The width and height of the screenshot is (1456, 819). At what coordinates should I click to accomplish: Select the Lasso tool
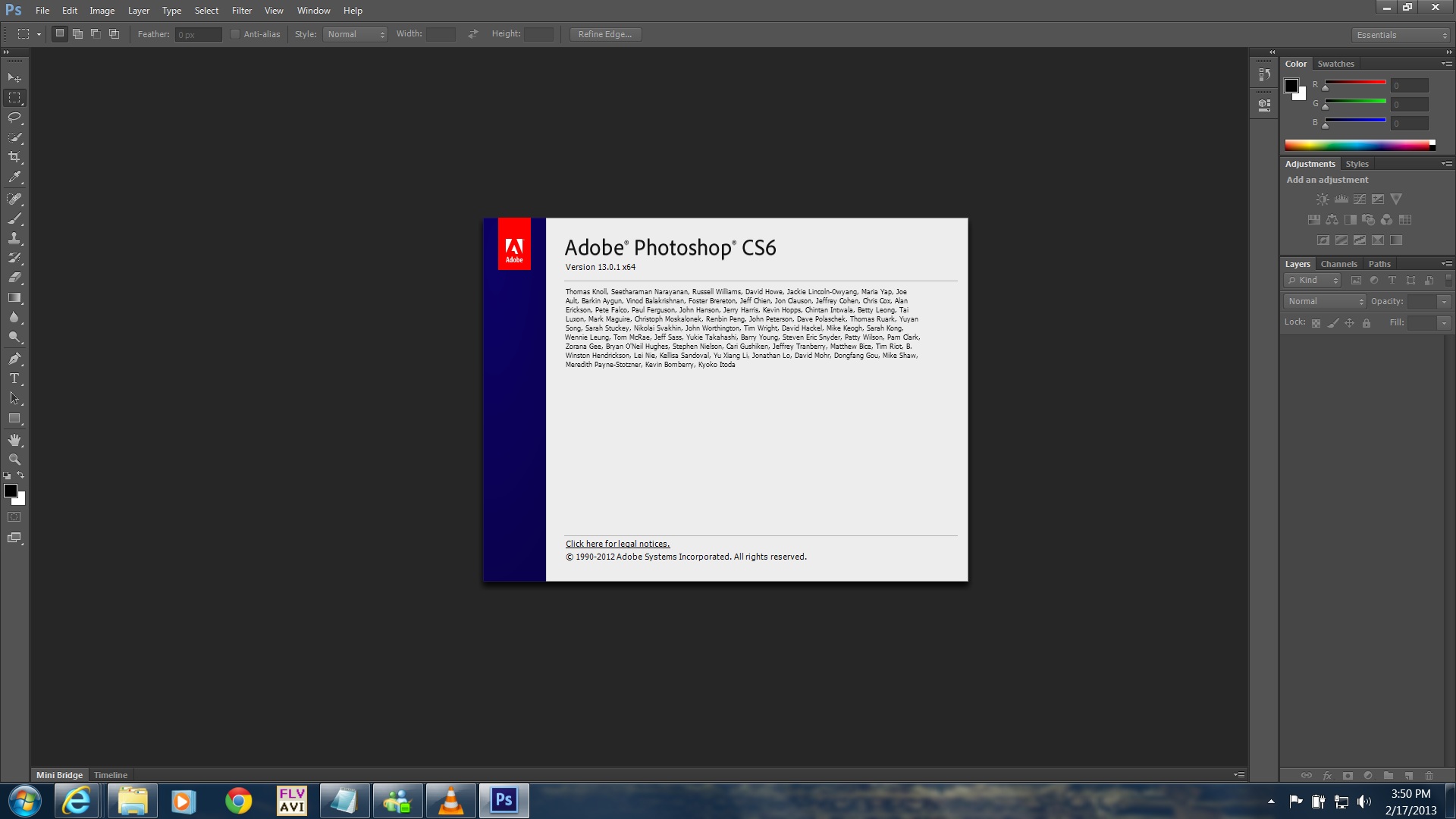point(15,117)
